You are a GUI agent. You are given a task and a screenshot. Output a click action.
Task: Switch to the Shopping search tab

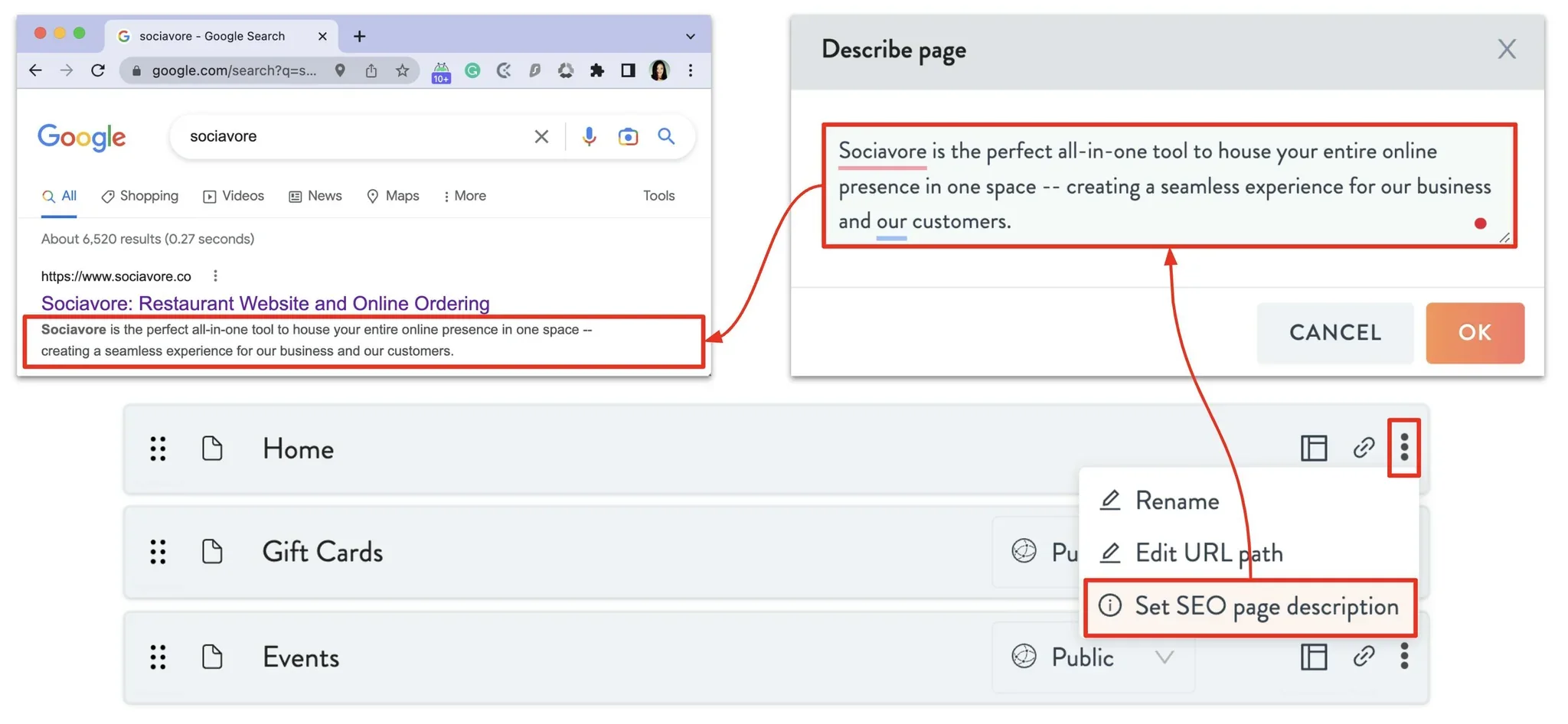140,196
